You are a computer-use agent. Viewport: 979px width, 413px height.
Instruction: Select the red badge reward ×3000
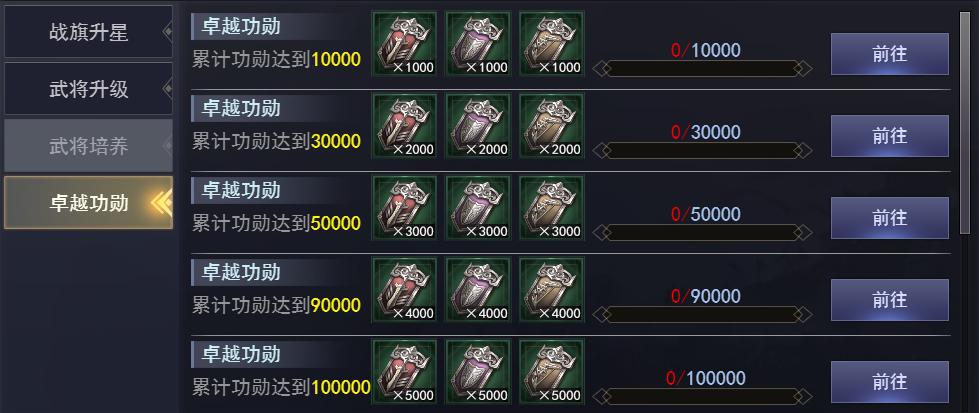tap(405, 207)
